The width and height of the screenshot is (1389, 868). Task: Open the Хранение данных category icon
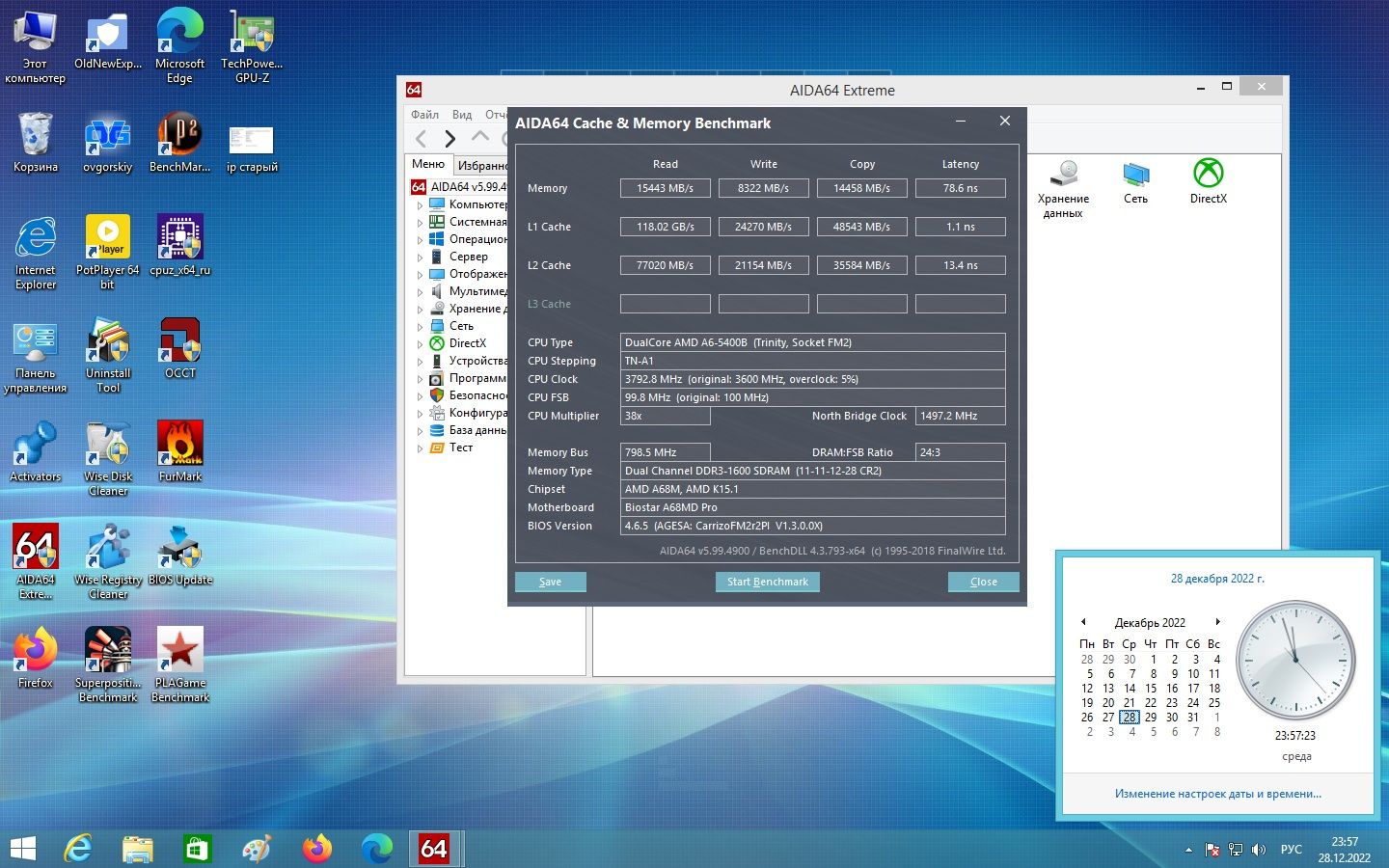point(1063,189)
